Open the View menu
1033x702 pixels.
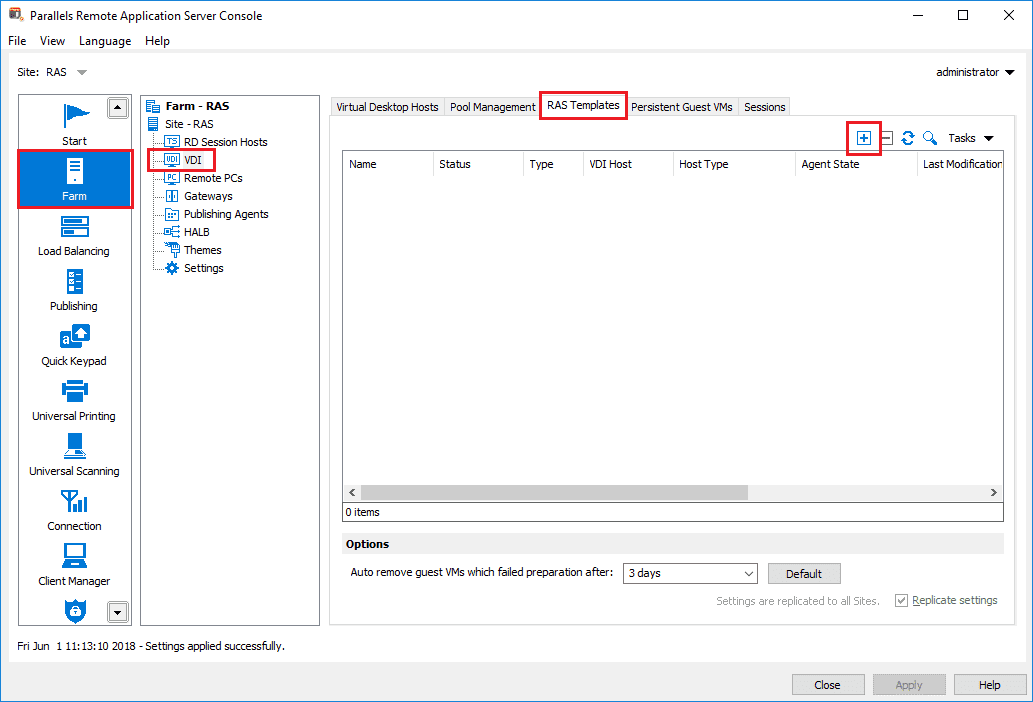[x=52, y=41]
